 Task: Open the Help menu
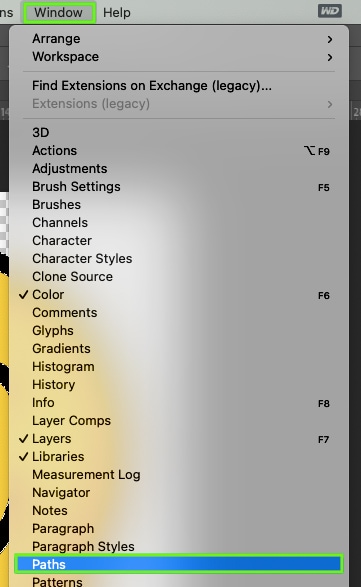click(117, 13)
